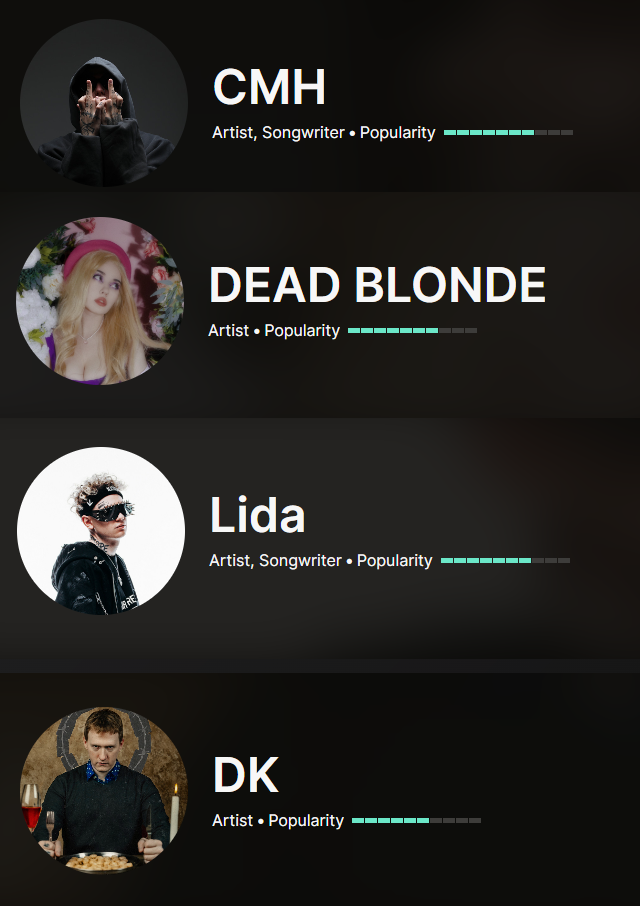
Task: Click CMH's 'Artist, Songwriter' role text
Action: [x=278, y=133]
